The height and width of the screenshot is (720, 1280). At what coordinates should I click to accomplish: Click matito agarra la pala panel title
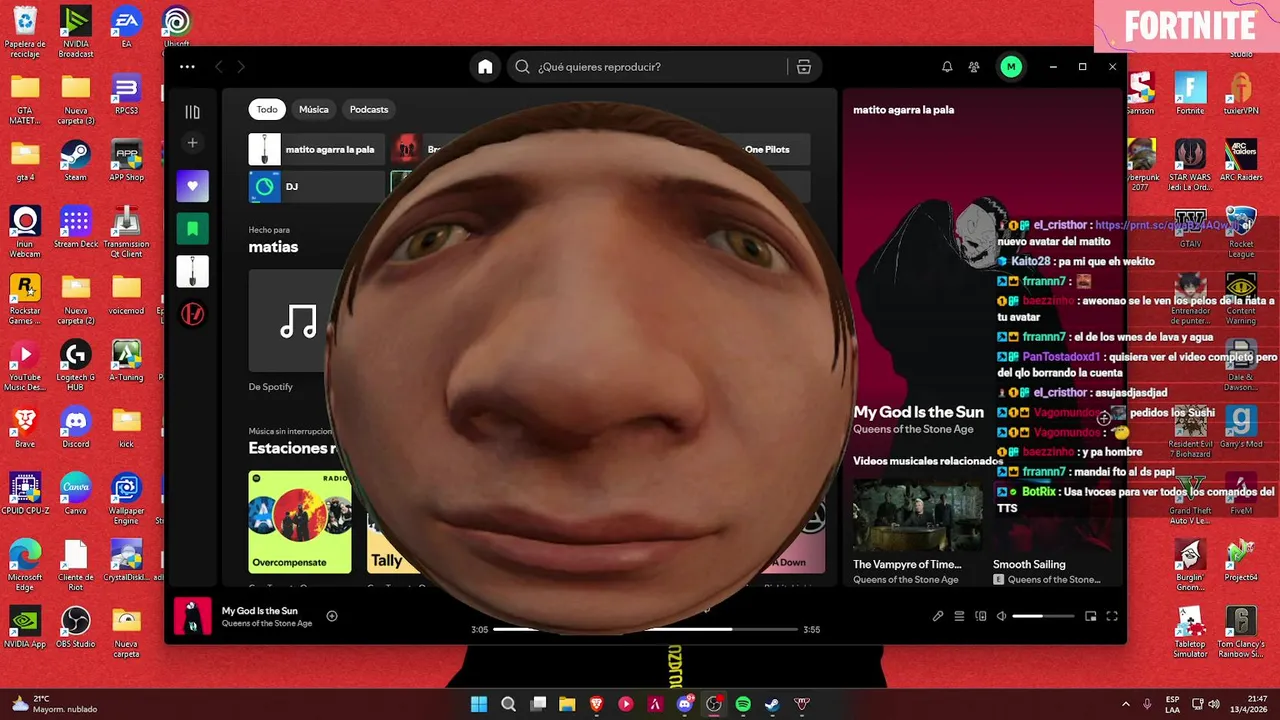pyautogui.click(x=903, y=110)
